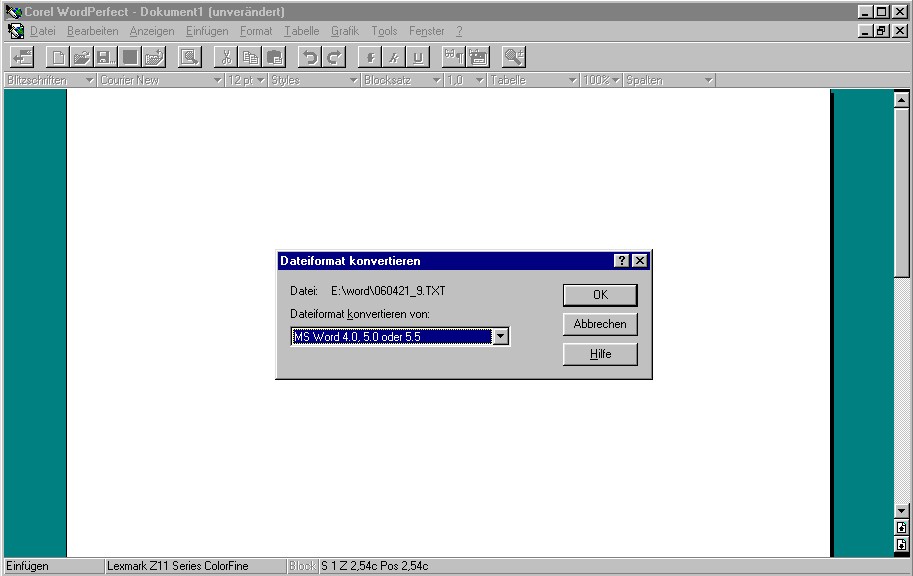This screenshot has width=913, height=576.
Task: Toggle underline formatting (U icon)
Action: [418, 57]
